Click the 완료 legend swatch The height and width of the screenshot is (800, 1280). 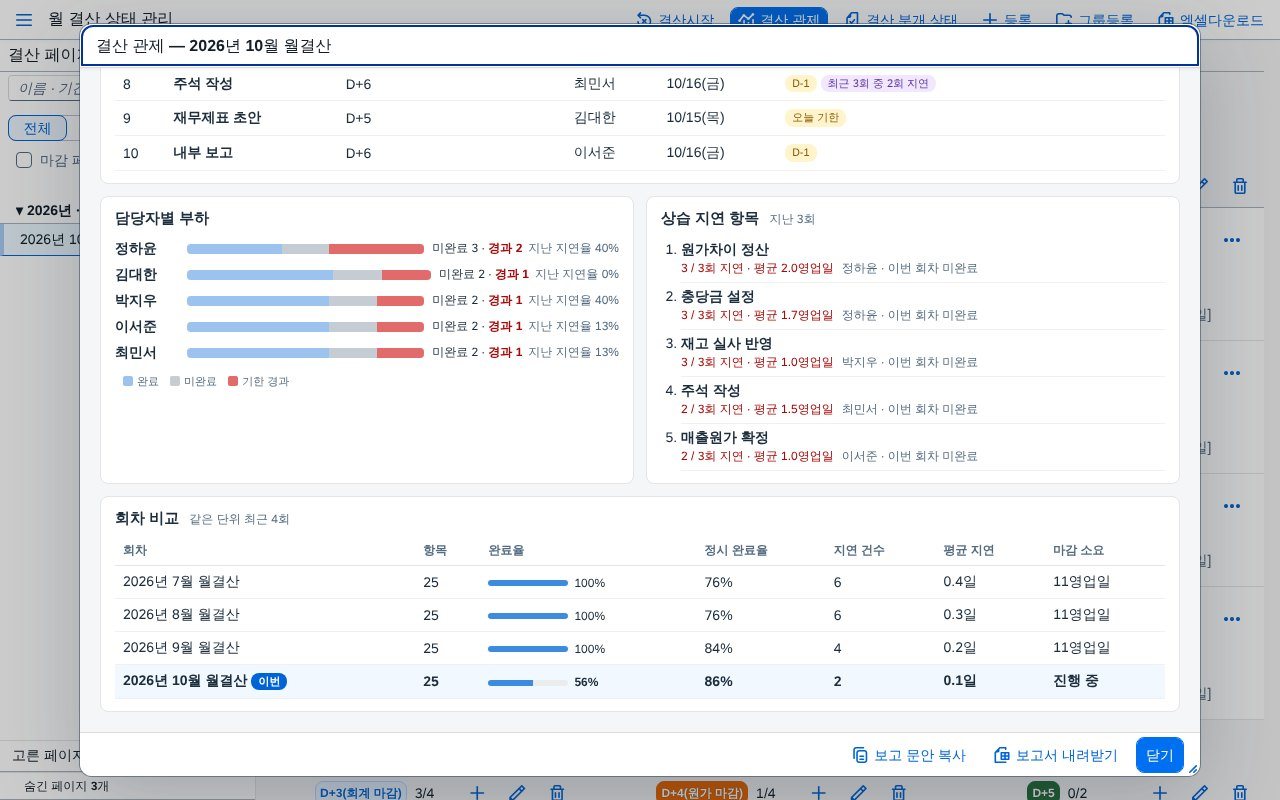tap(128, 381)
